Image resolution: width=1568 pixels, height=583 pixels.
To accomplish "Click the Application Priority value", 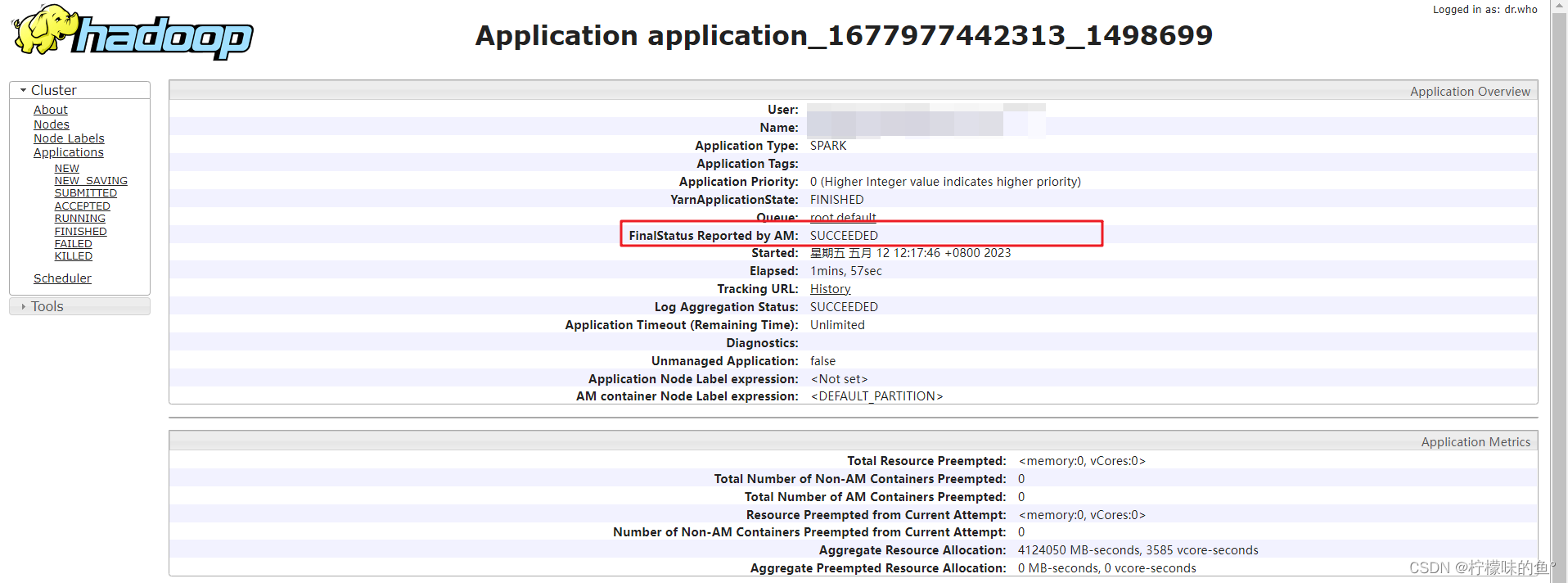I will [x=945, y=182].
